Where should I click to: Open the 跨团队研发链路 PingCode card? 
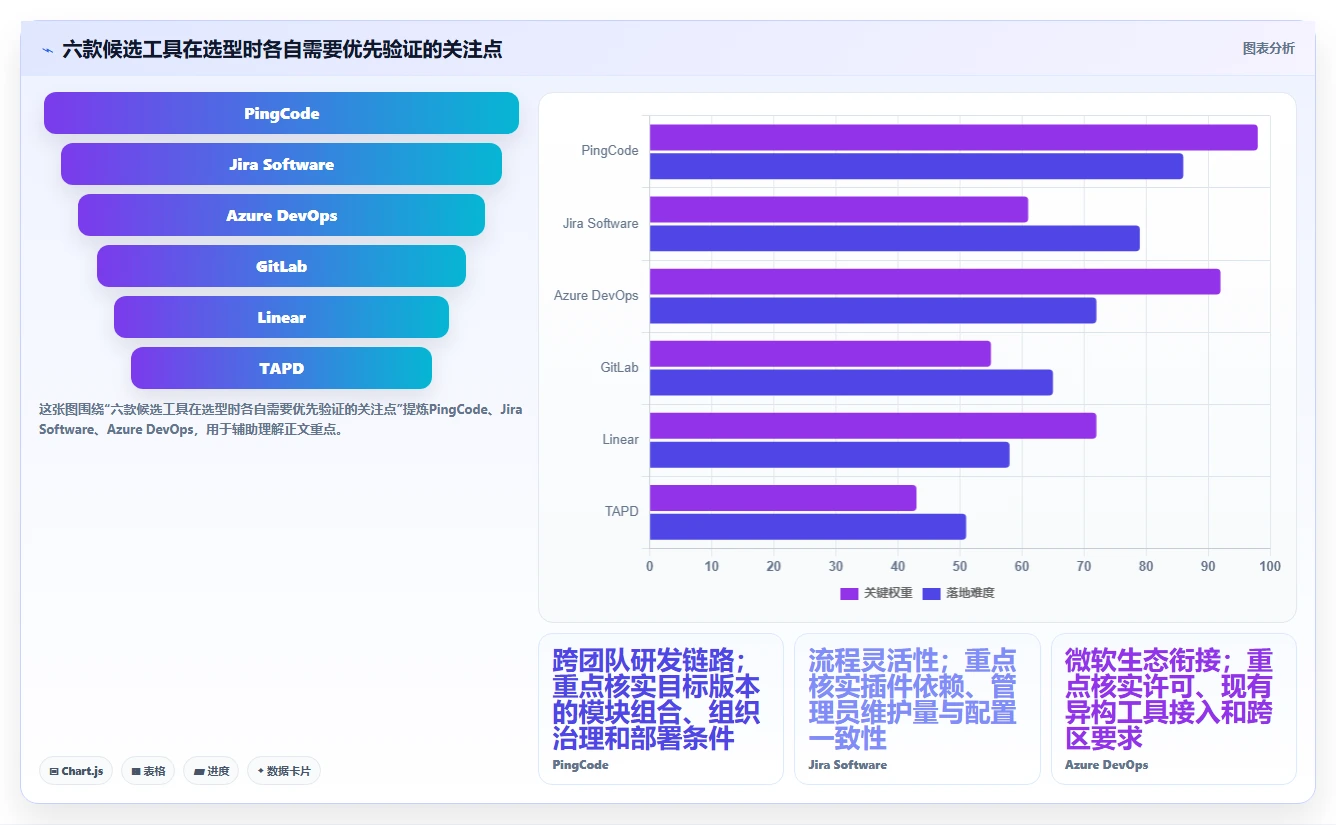point(661,709)
